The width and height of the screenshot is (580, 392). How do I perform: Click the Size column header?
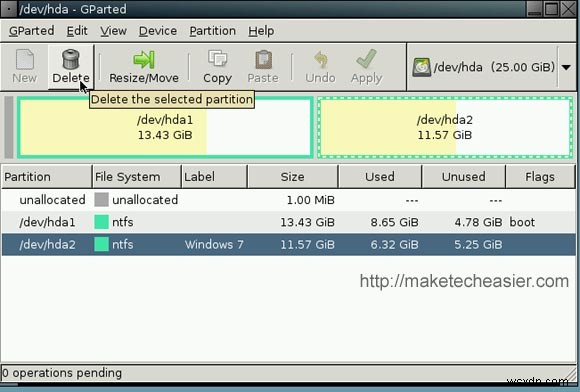click(x=293, y=177)
